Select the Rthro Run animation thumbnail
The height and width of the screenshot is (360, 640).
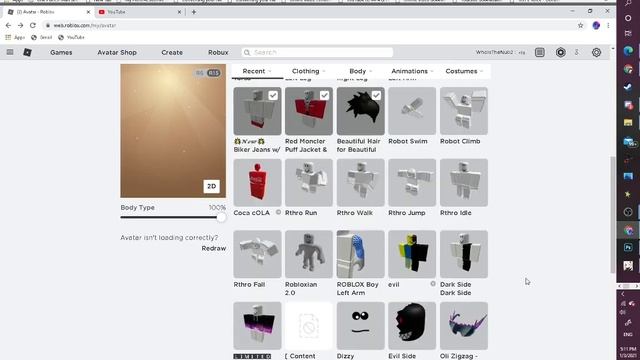click(309, 182)
